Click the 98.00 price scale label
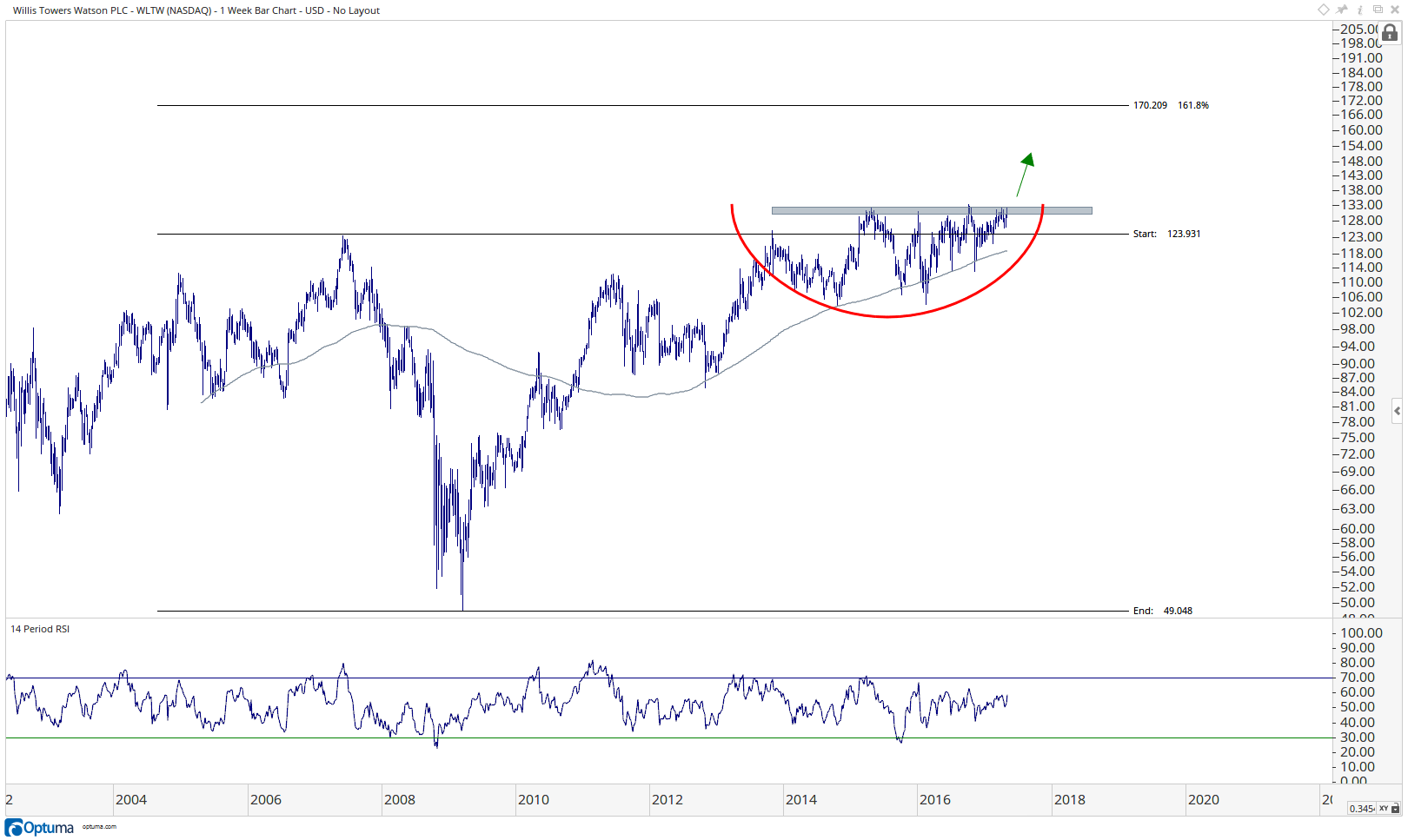The height and width of the screenshot is (840, 1408). (x=1358, y=329)
